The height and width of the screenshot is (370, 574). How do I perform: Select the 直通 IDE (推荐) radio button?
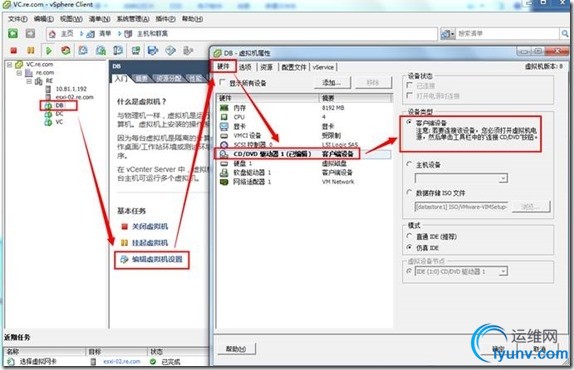[409, 236]
